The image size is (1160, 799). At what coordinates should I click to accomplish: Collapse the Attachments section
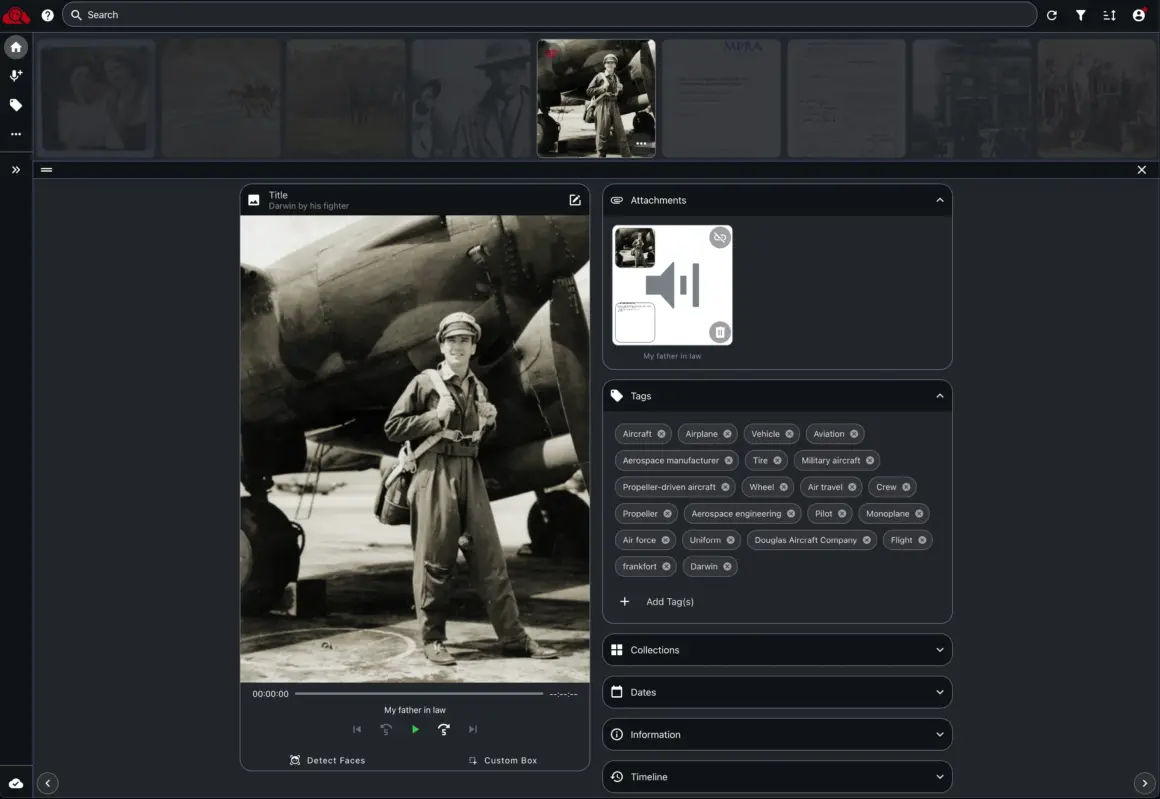point(940,200)
